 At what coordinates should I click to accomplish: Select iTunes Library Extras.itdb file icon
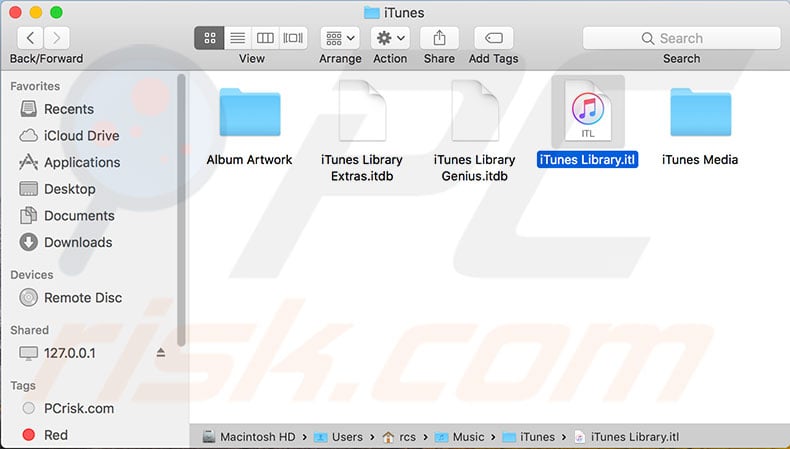(362, 111)
